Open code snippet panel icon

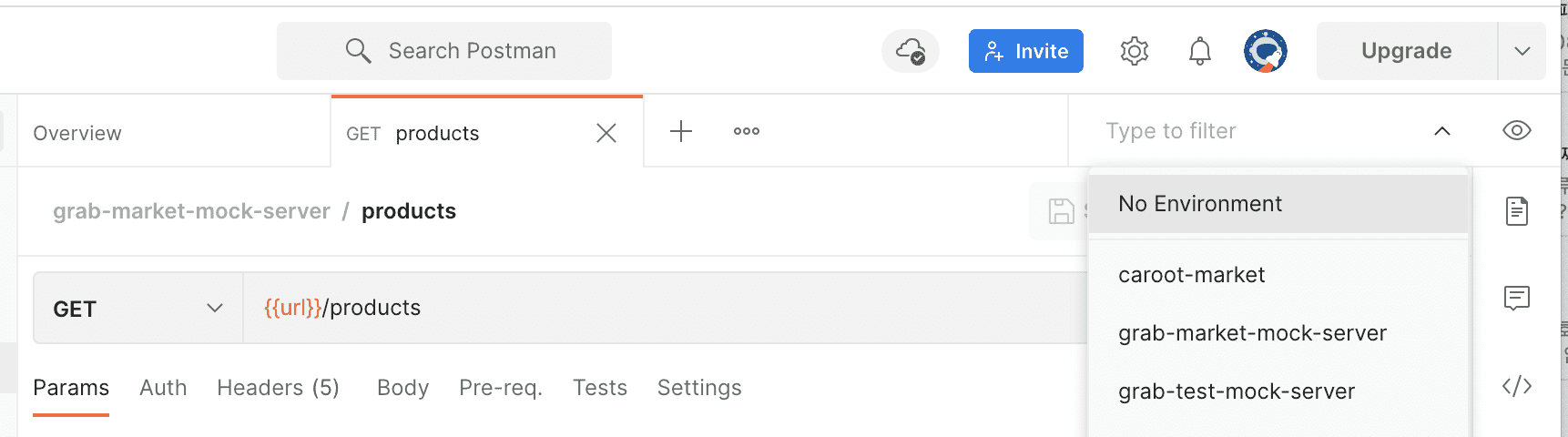coord(1516,386)
